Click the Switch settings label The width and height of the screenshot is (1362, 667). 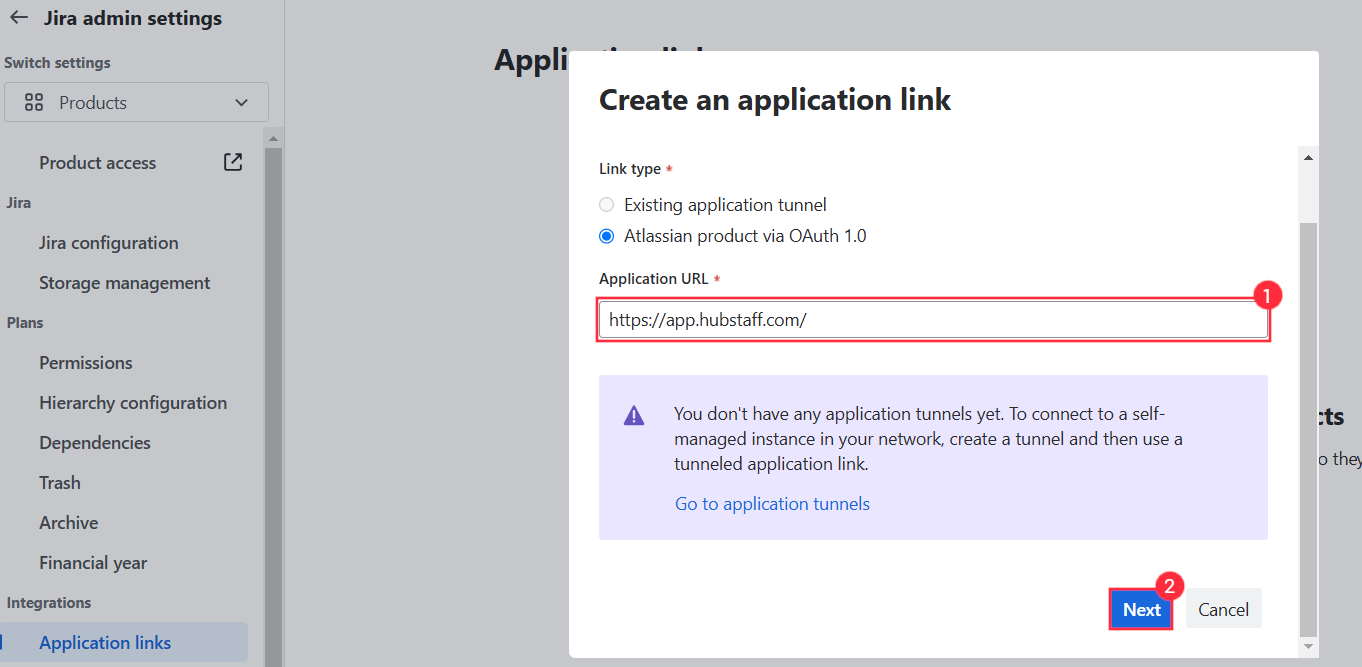tap(57, 63)
